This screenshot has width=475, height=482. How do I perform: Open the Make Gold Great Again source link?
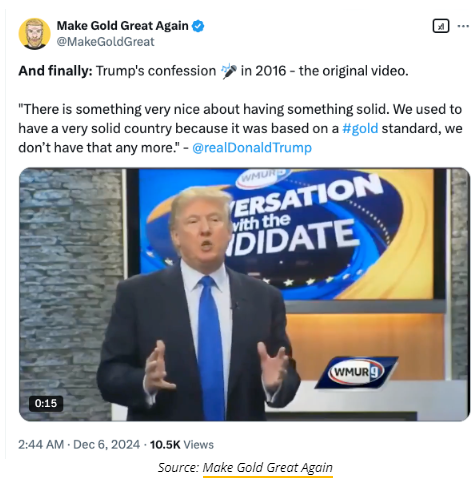tap(267, 468)
